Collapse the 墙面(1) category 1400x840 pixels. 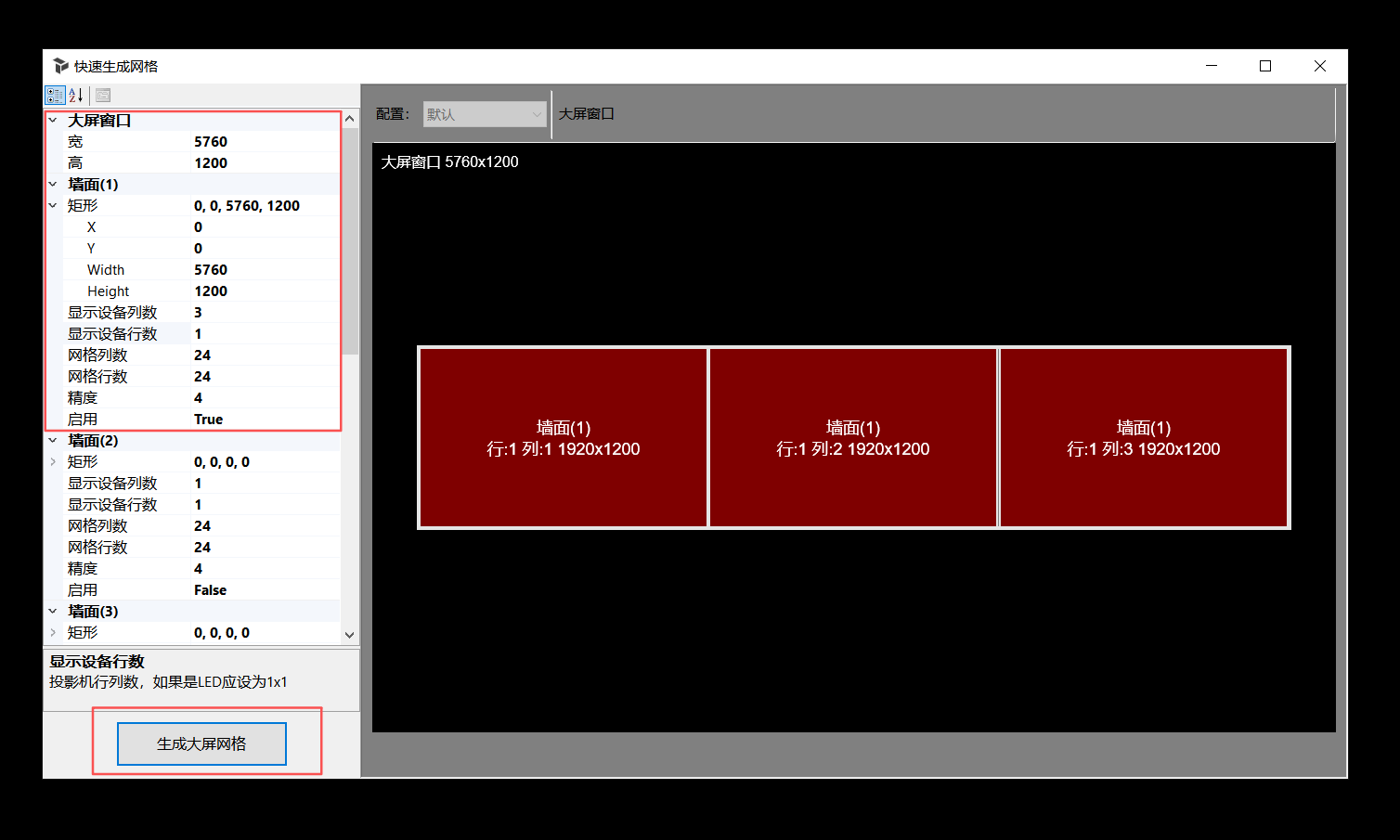click(x=53, y=185)
